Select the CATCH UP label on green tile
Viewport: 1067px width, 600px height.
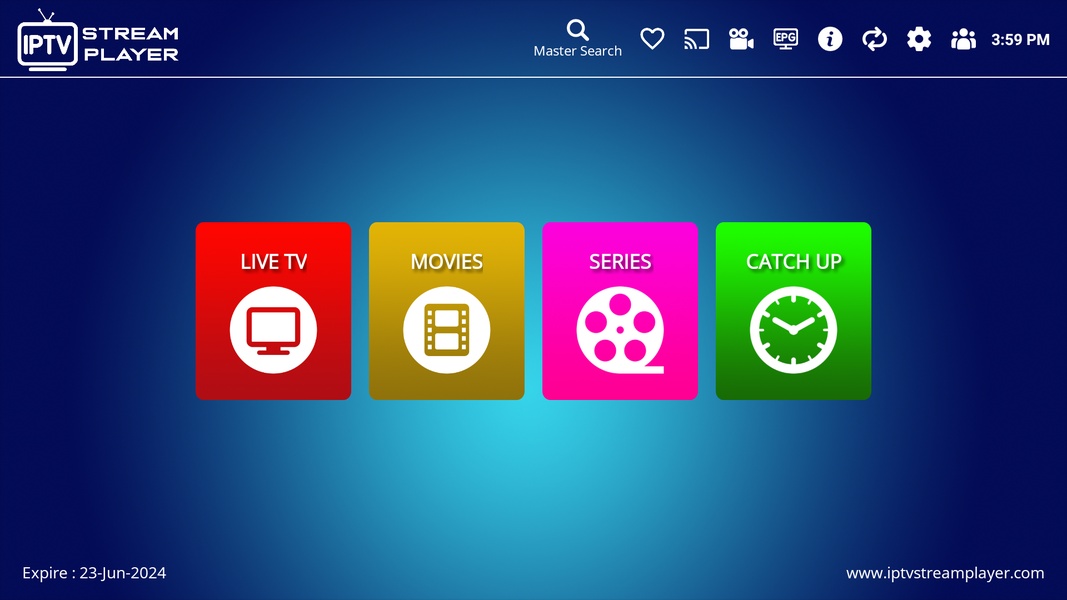(x=793, y=262)
